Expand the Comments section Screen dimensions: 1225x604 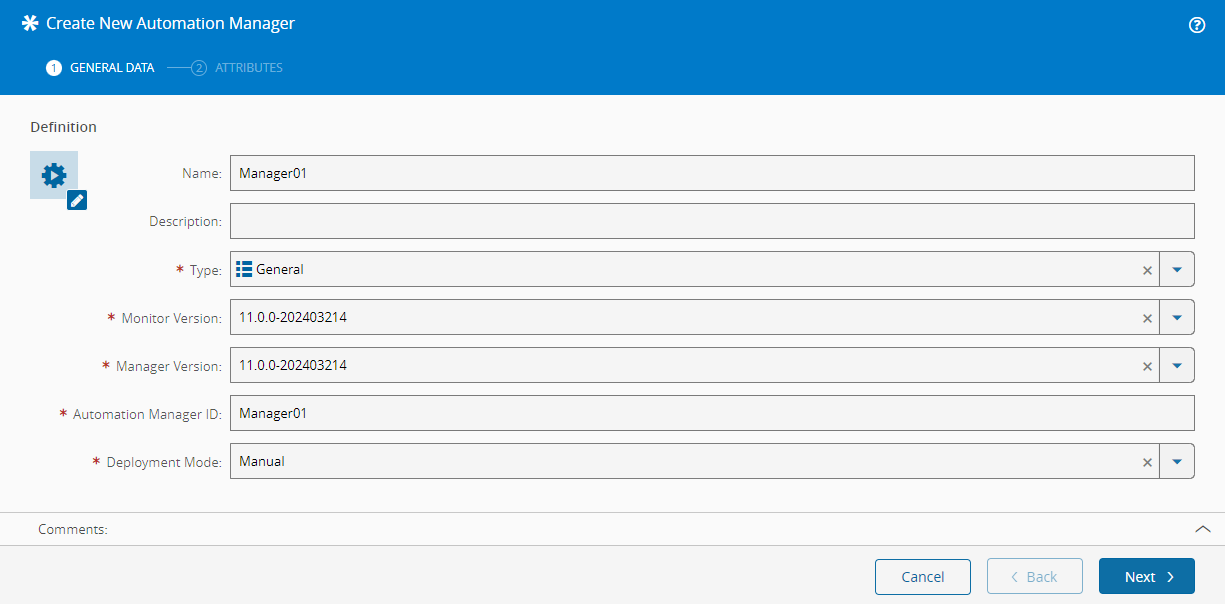(1203, 529)
